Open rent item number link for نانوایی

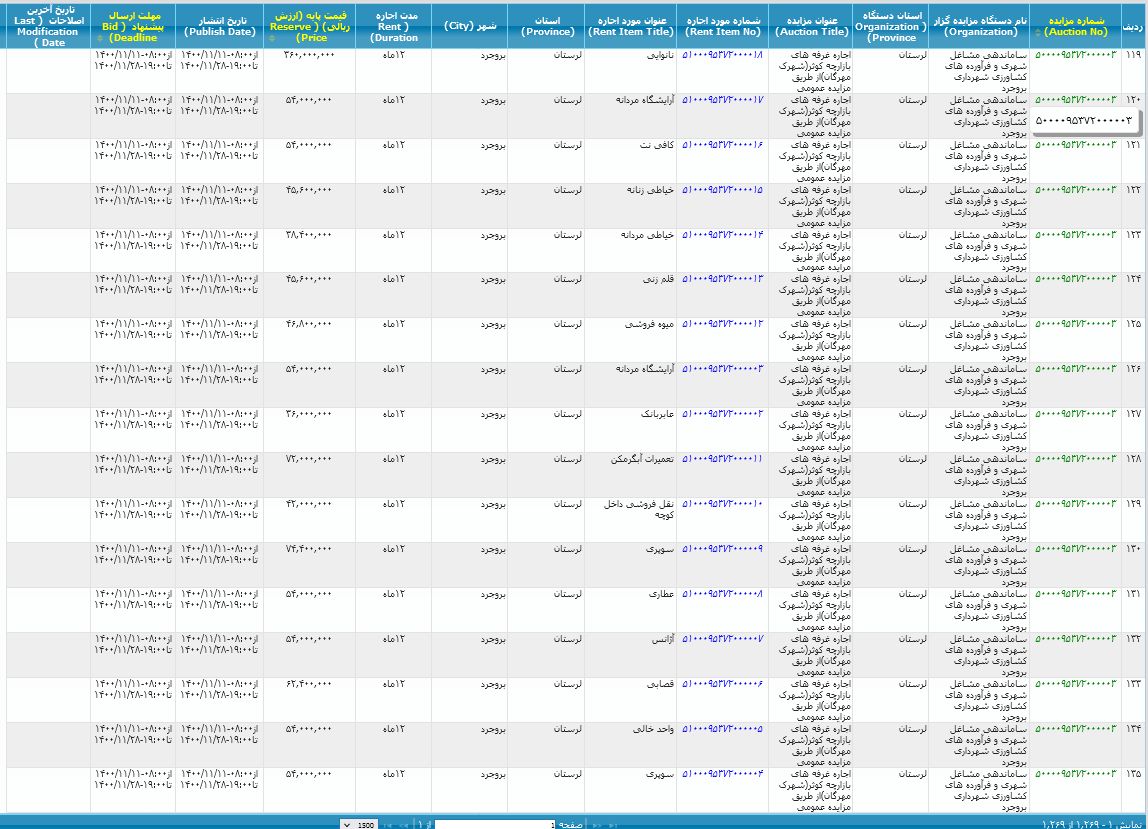[722, 55]
